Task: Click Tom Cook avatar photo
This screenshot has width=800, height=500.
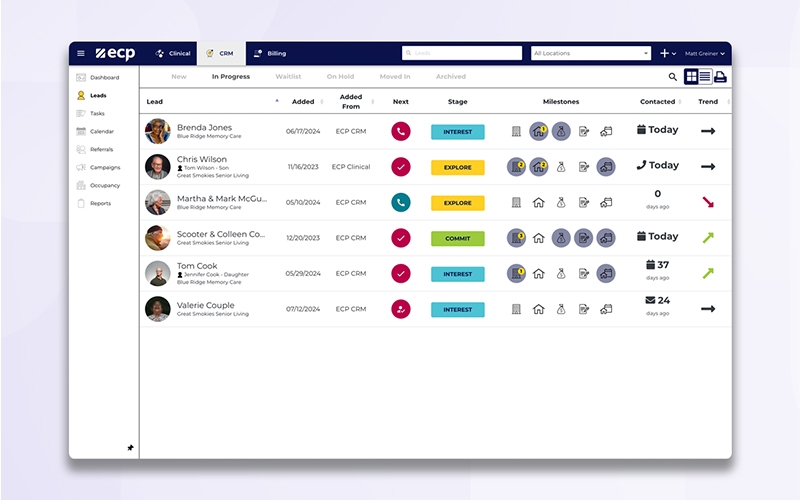Action: [x=158, y=273]
